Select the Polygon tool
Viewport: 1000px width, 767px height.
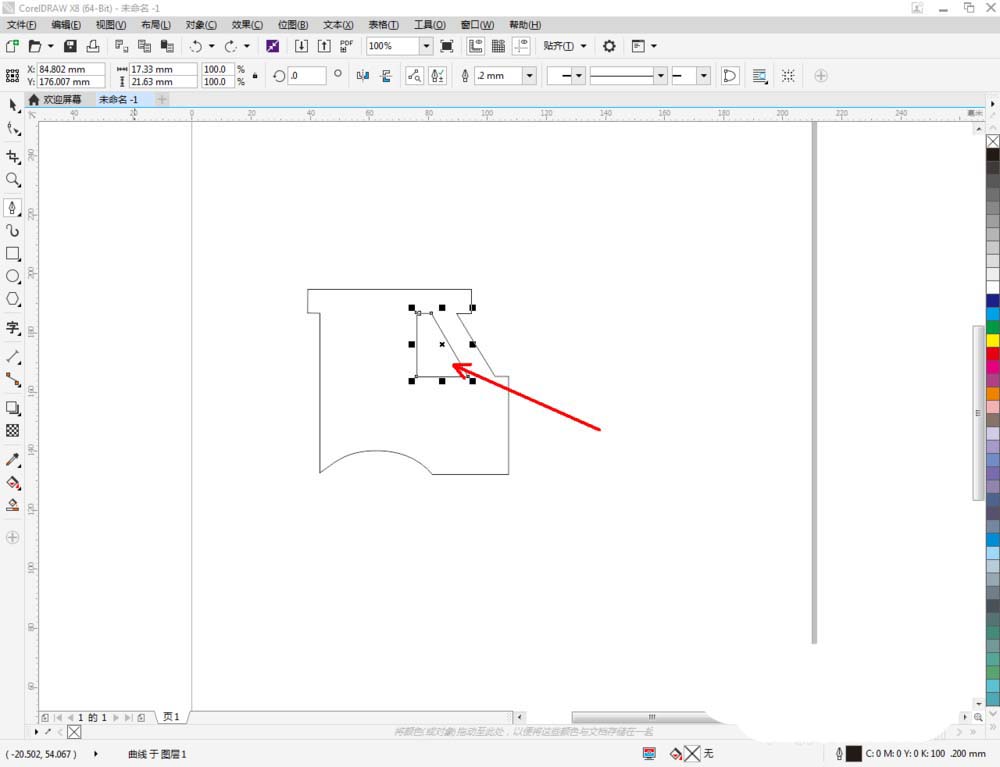coord(13,299)
